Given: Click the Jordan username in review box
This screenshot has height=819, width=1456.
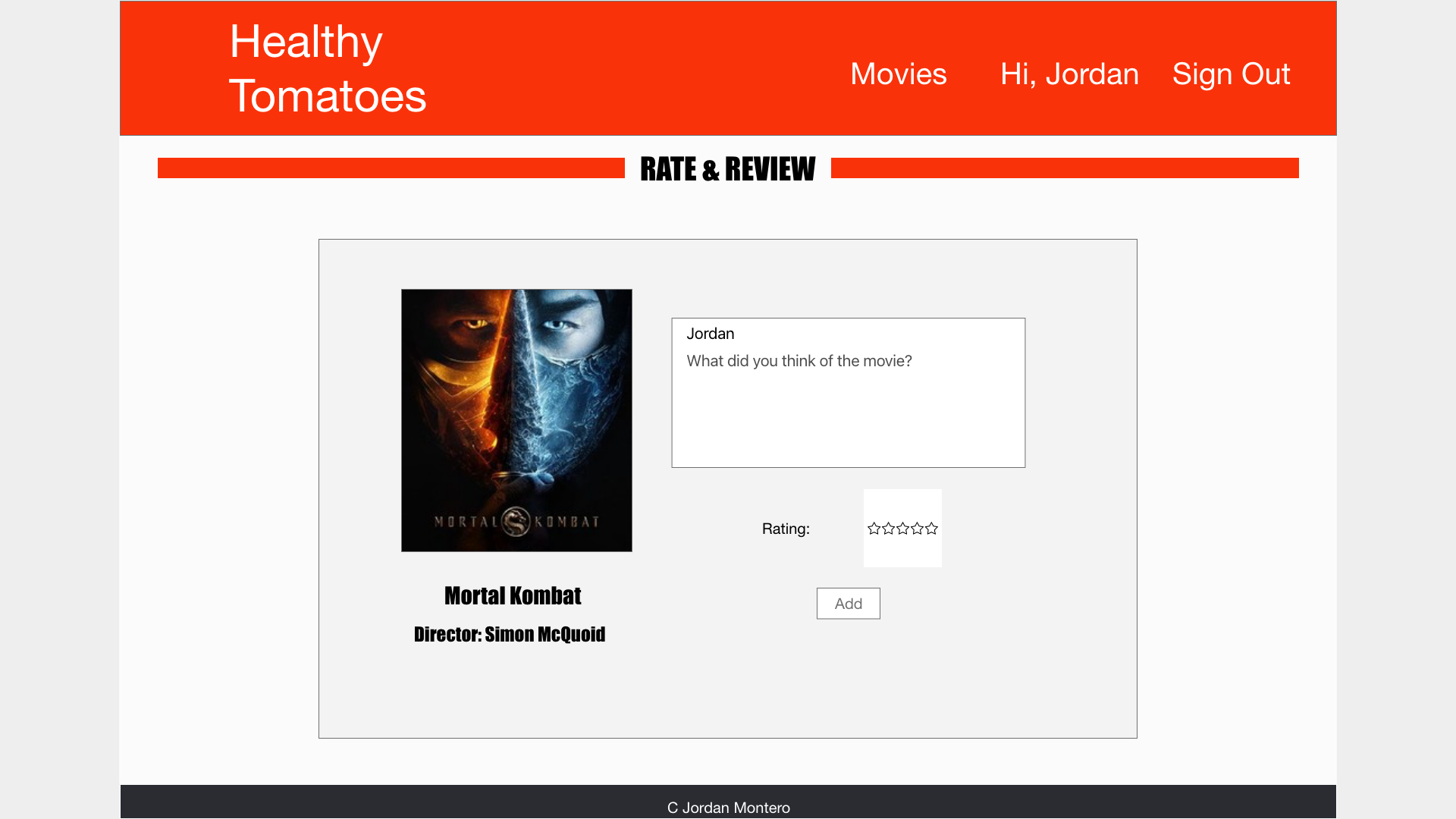Looking at the screenshot, I should (x=710, y=334).
